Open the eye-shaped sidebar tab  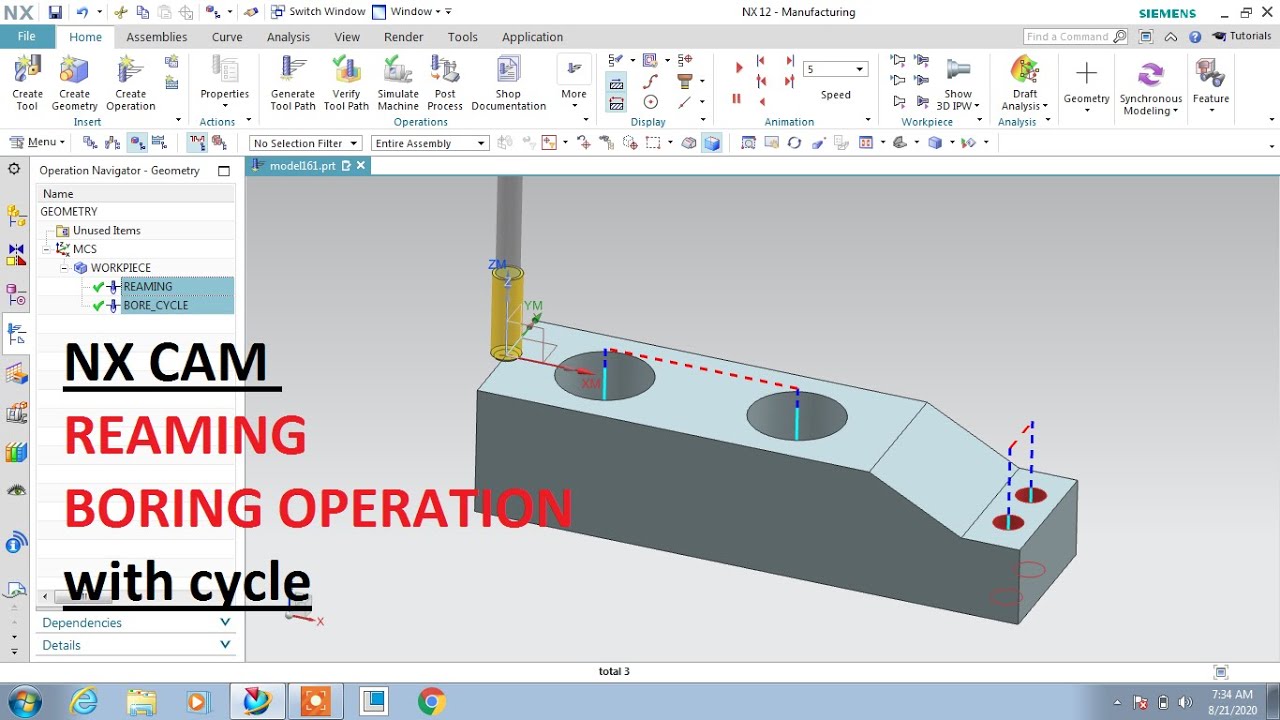(x=16, y=490)
